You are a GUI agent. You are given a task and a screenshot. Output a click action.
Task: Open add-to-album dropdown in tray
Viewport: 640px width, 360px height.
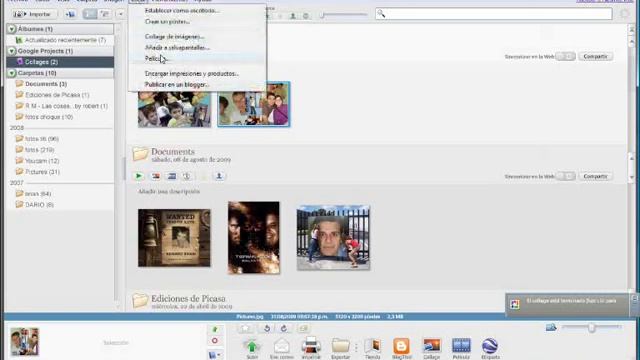pos(215,355)
